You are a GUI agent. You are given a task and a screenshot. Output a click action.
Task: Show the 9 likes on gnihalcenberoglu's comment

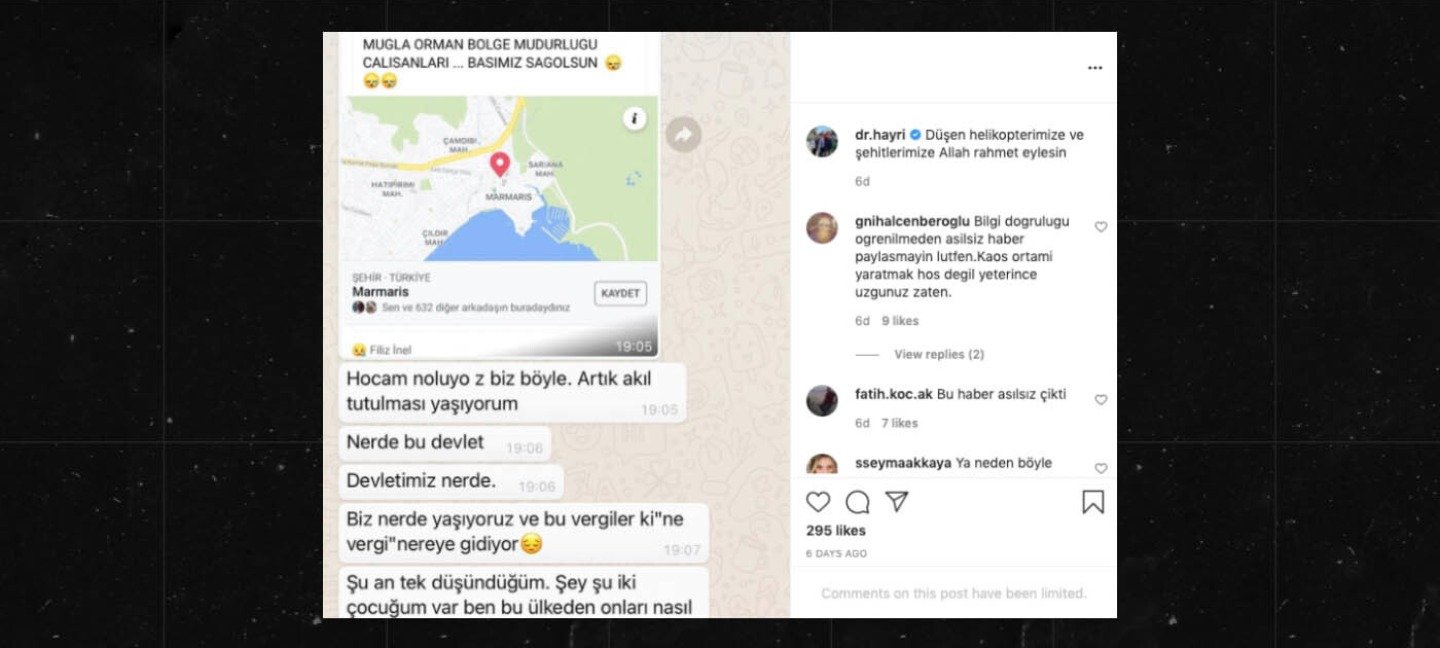pos(900,321)
